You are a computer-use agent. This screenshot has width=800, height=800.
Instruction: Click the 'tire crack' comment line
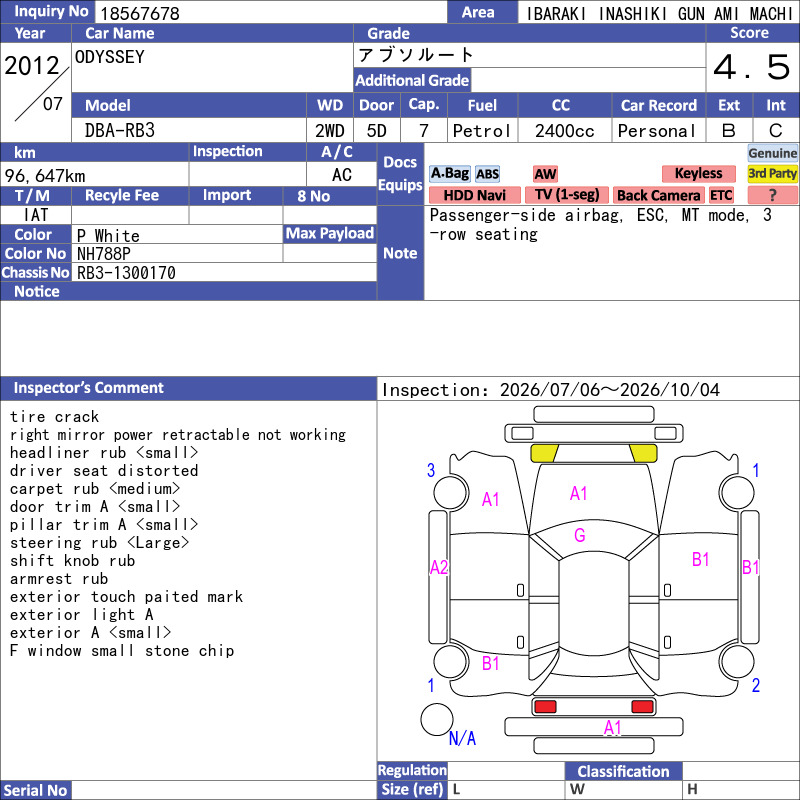pos(54,417)
